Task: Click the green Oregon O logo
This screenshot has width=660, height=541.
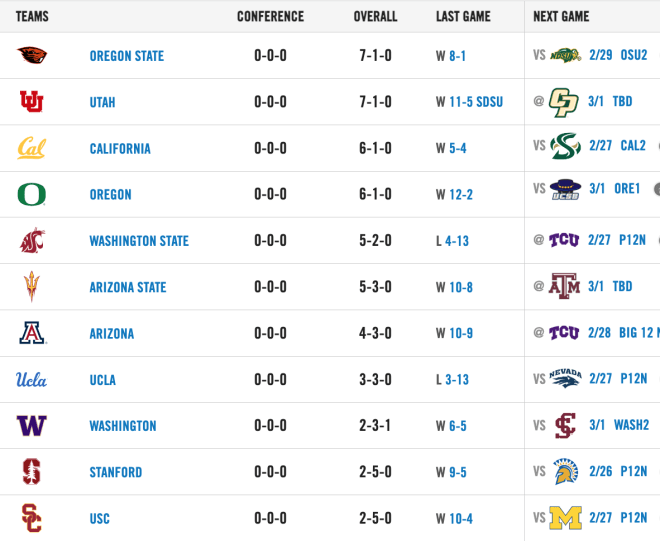Action: pos(32,194)
